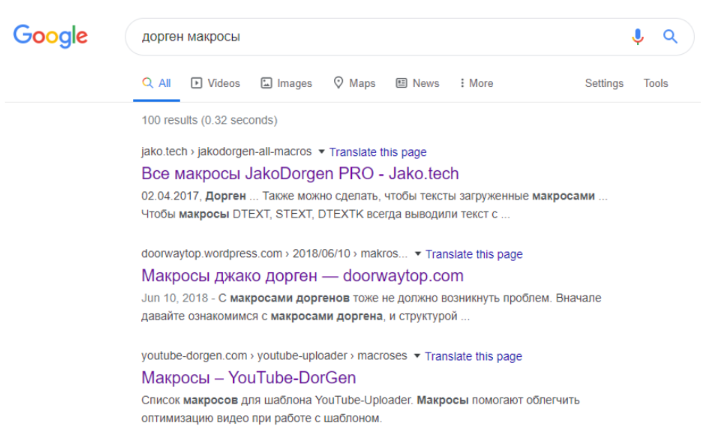Image resolution: width=710 pixels, height=445 pixels.
Task: Open the YouTube-DorGen result title
Action: coord(249,377)
